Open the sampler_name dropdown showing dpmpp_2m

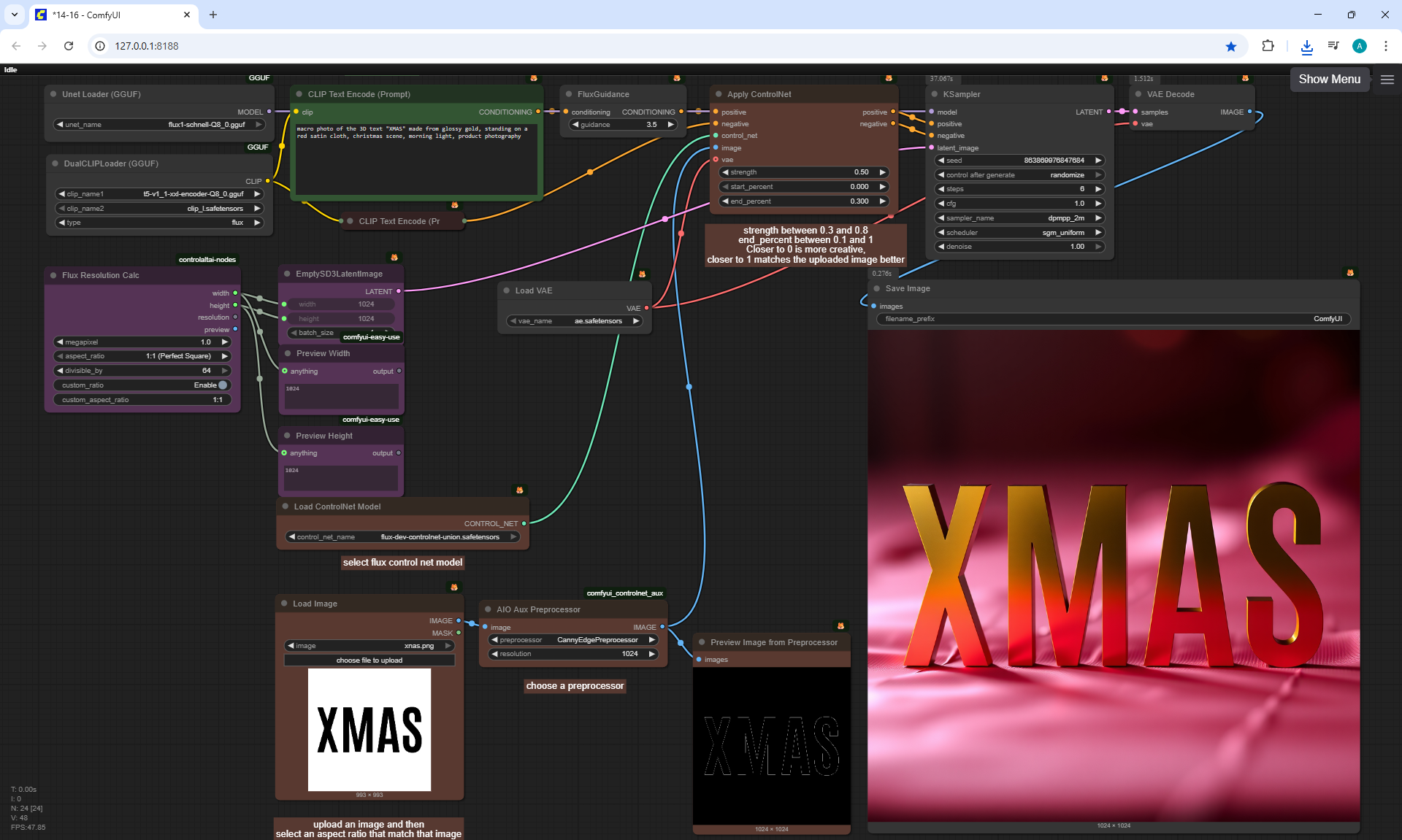click(x=1019, y=218)
